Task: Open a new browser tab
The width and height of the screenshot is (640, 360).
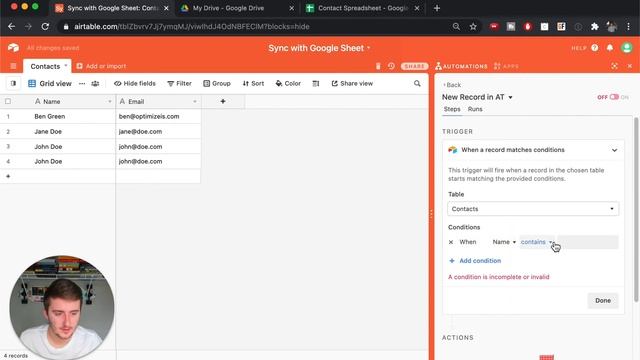Action: click(x=437, y=8)
